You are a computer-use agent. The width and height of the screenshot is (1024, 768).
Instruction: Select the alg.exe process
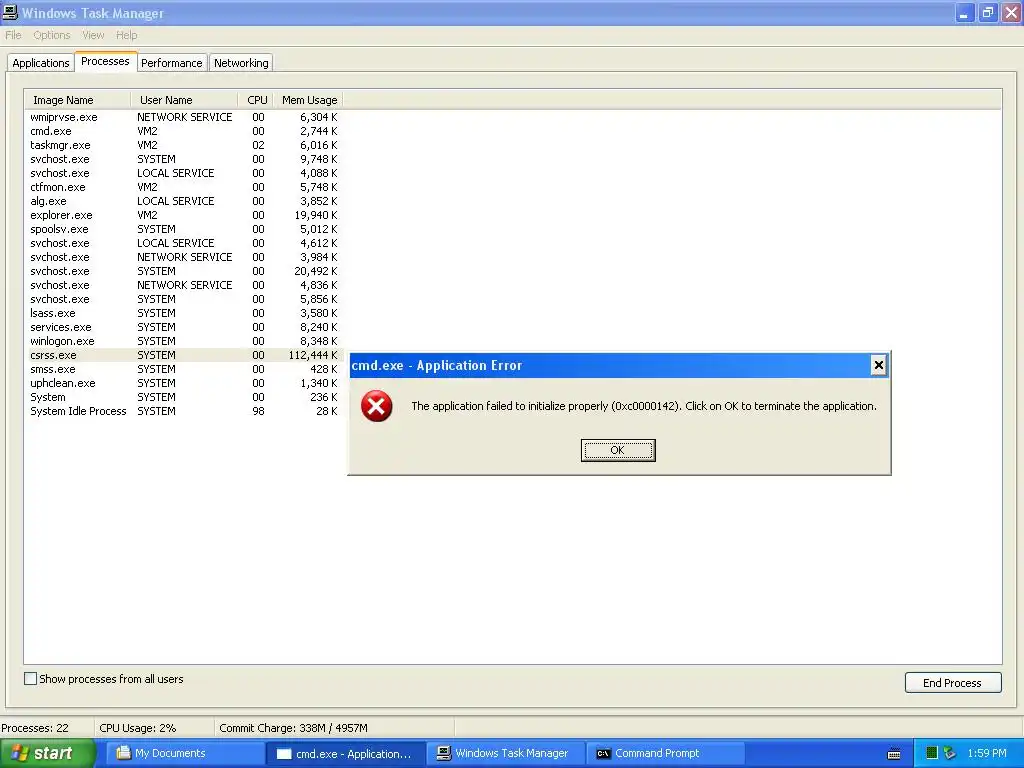pos(184,201)
